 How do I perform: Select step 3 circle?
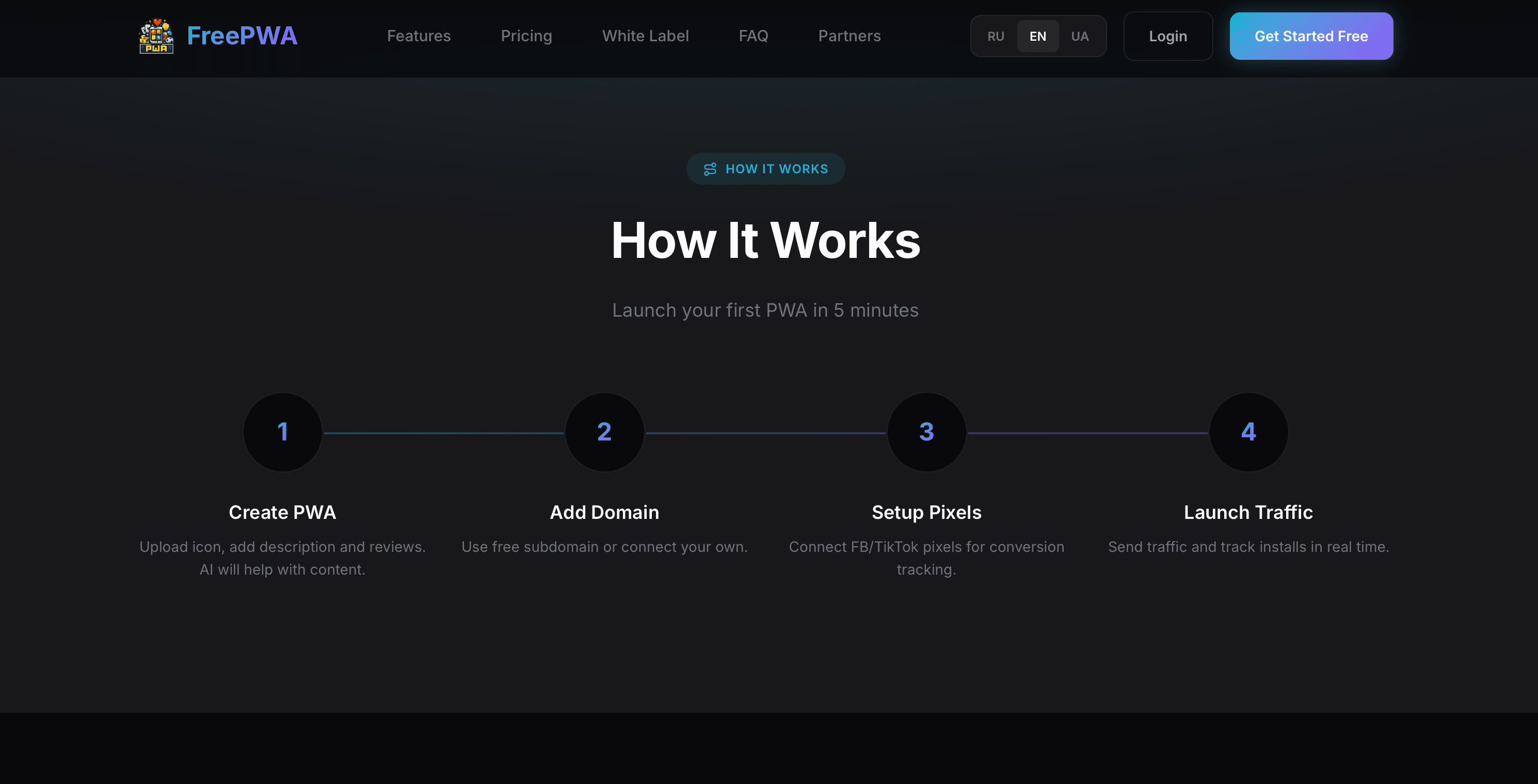(x=926, y=432)
